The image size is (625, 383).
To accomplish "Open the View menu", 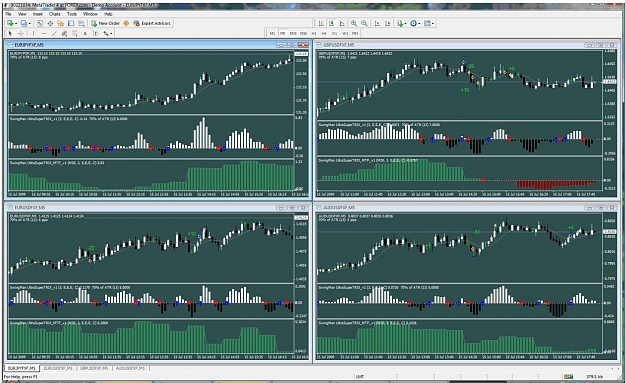I will click(x=22, y=14).
